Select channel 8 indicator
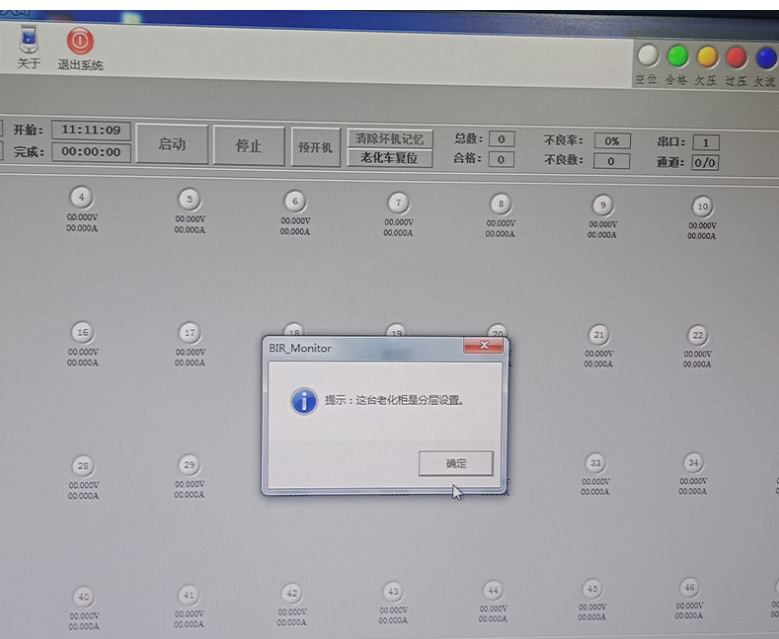The width and height of the screenshot is (779, 639). tap(501, 204)
